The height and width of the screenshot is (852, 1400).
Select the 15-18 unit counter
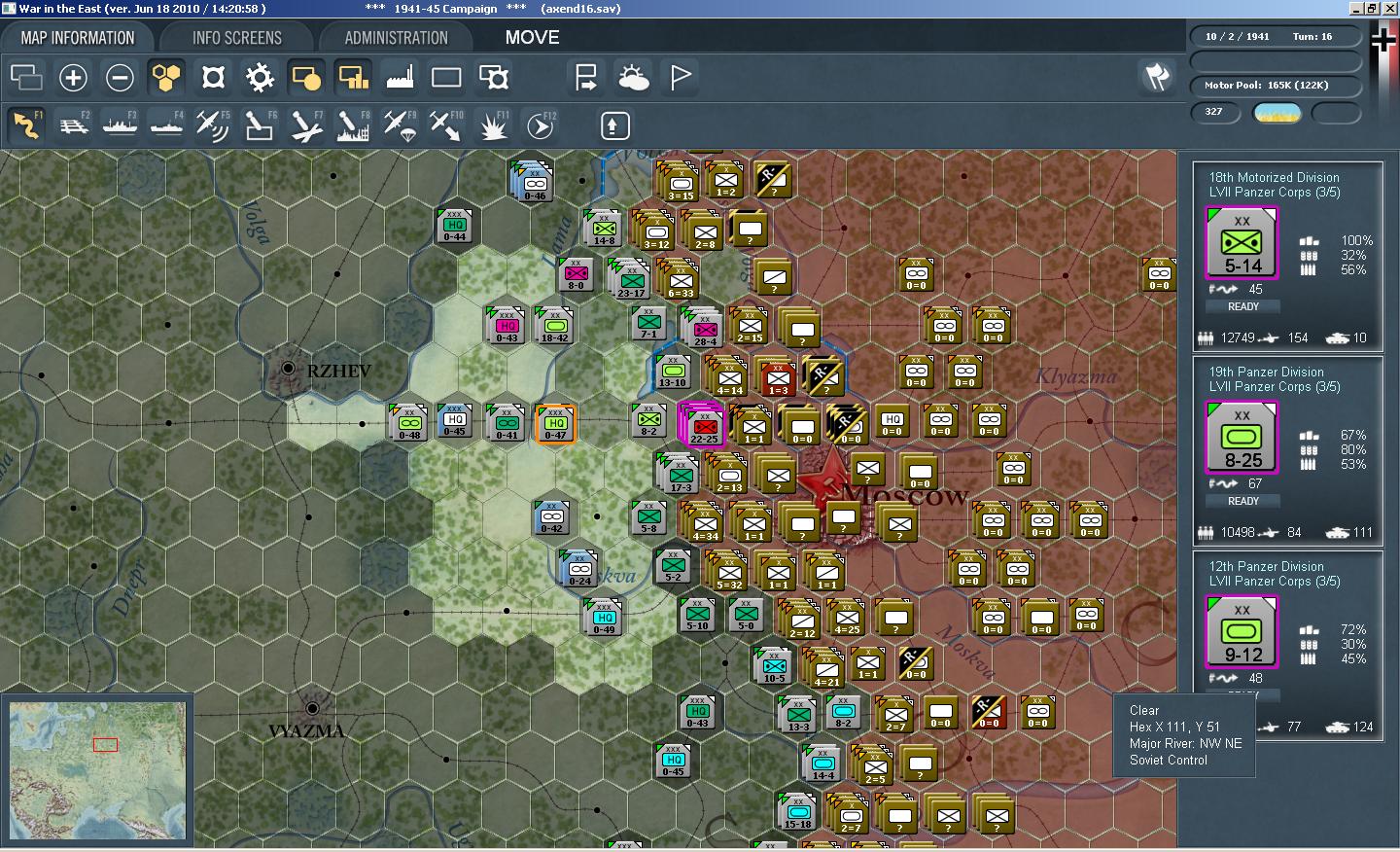[x=797, y=812]
